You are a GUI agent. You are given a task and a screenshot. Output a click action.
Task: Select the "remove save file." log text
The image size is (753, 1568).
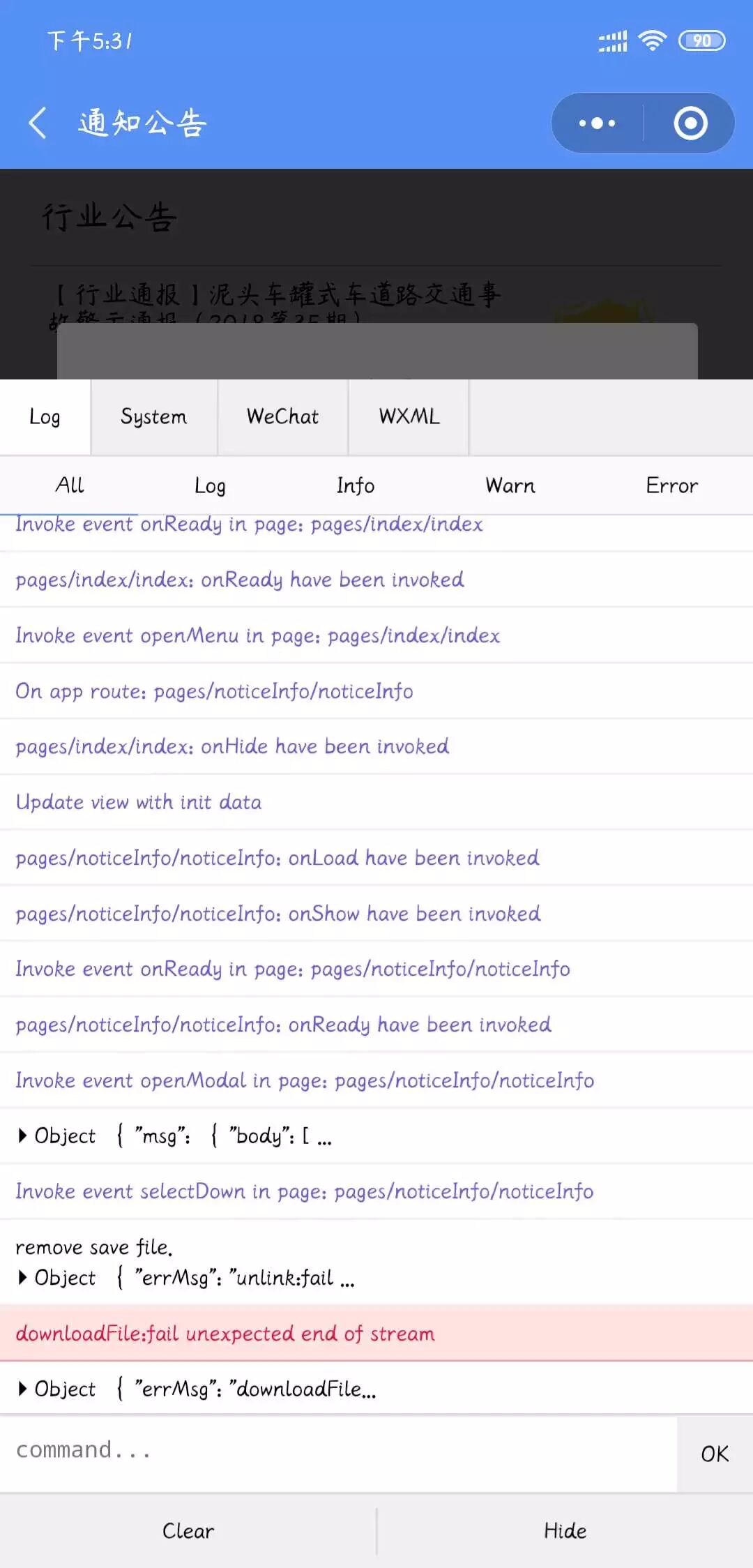(x=94, y=1247)
